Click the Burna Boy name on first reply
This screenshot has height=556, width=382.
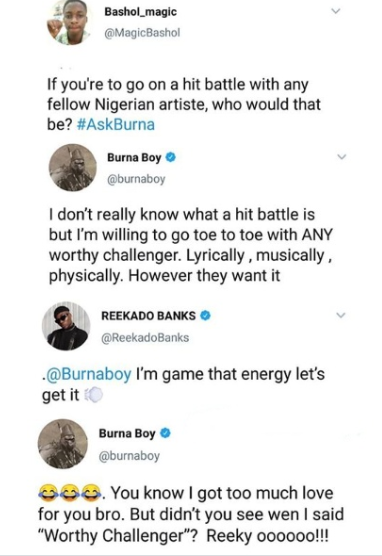coord(134,157)
